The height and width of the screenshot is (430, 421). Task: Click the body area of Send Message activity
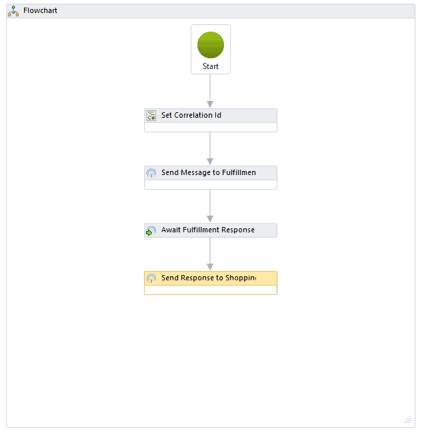(x=211, y=185)
